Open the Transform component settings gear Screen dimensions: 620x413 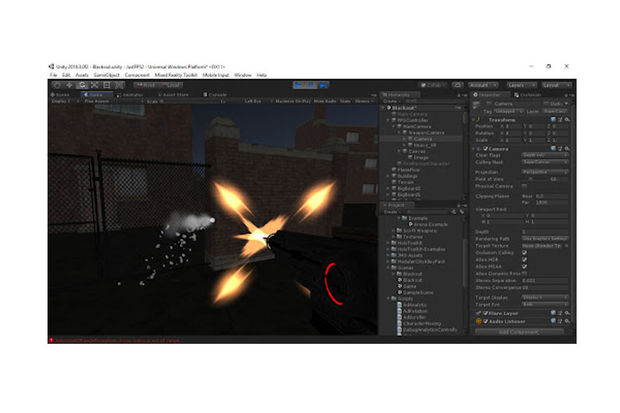click(x=567, y=119)
